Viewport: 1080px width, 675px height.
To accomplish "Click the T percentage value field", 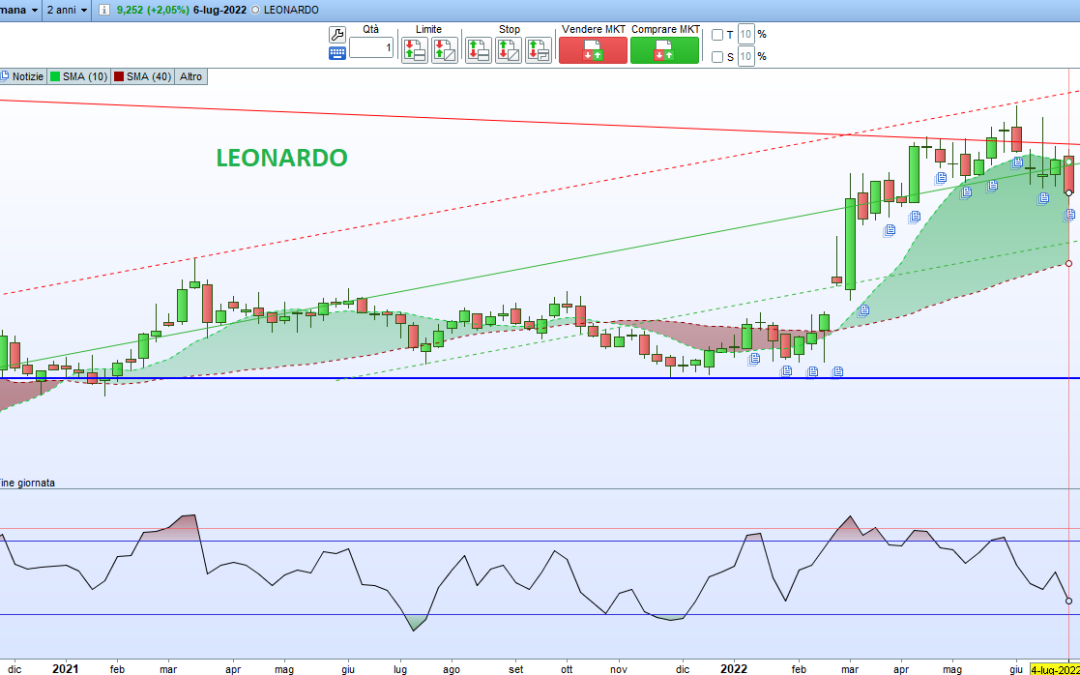I will [x=746, y=34].
